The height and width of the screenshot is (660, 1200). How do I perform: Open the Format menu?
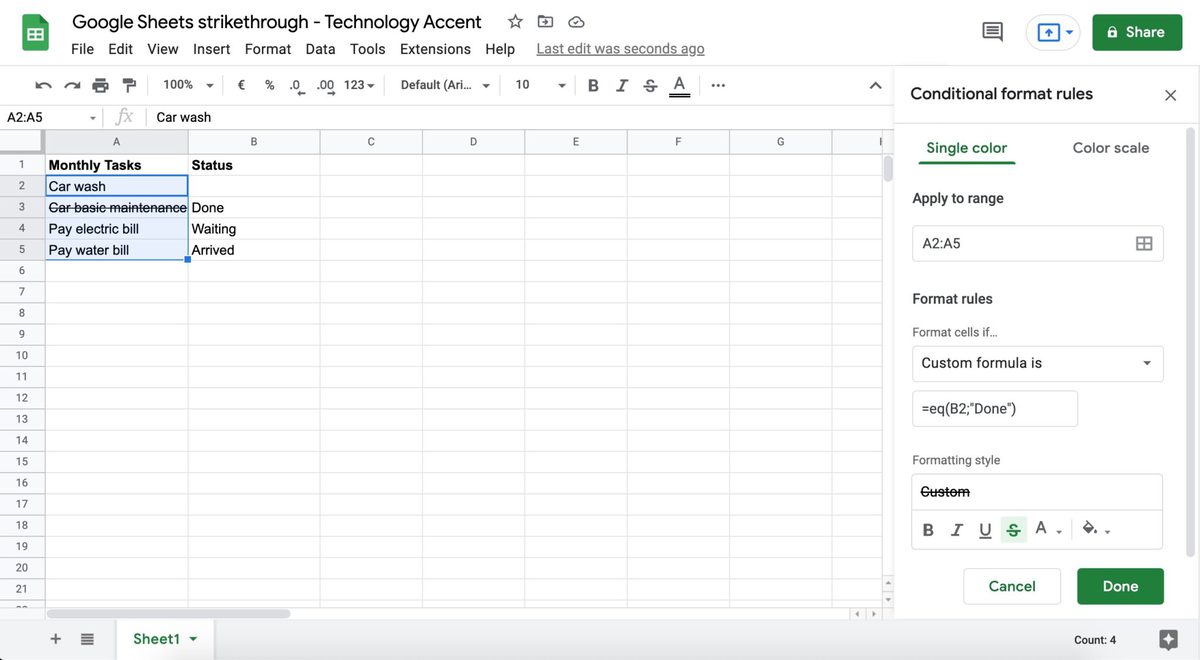coord(268,49)
